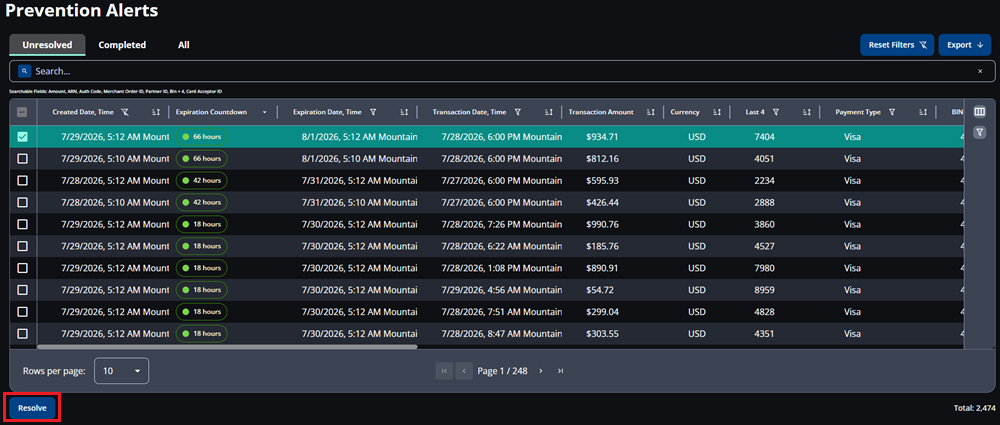The width and height of the screenshot is (1000, 425).
Task: Jump to the last page
Action: [561, 371]
